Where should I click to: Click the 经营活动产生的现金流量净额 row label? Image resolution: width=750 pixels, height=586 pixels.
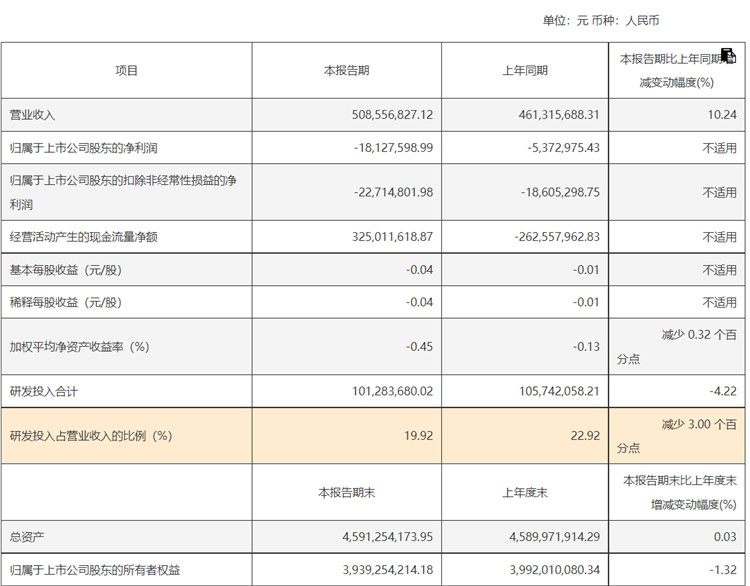[x=83, y=237]
